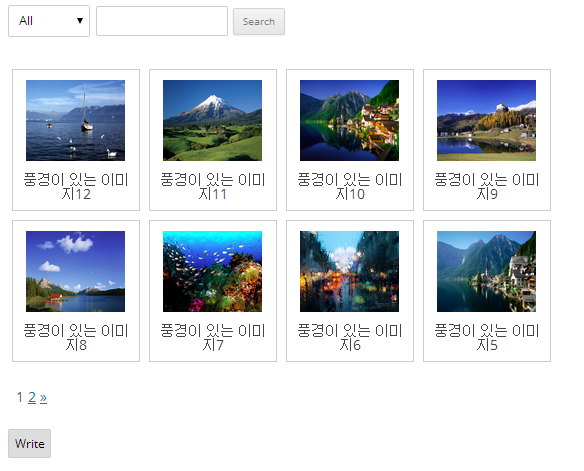Click title 풍경이 있는 이미지8
This screenshot has width=584, height=471.
pos(76,337)
